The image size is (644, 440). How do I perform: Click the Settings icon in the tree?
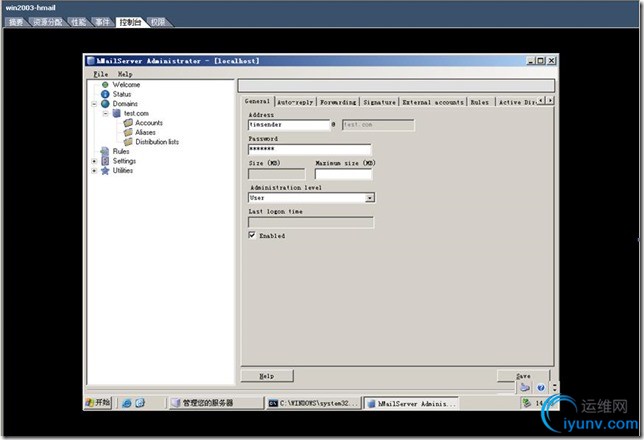(105, 161)
